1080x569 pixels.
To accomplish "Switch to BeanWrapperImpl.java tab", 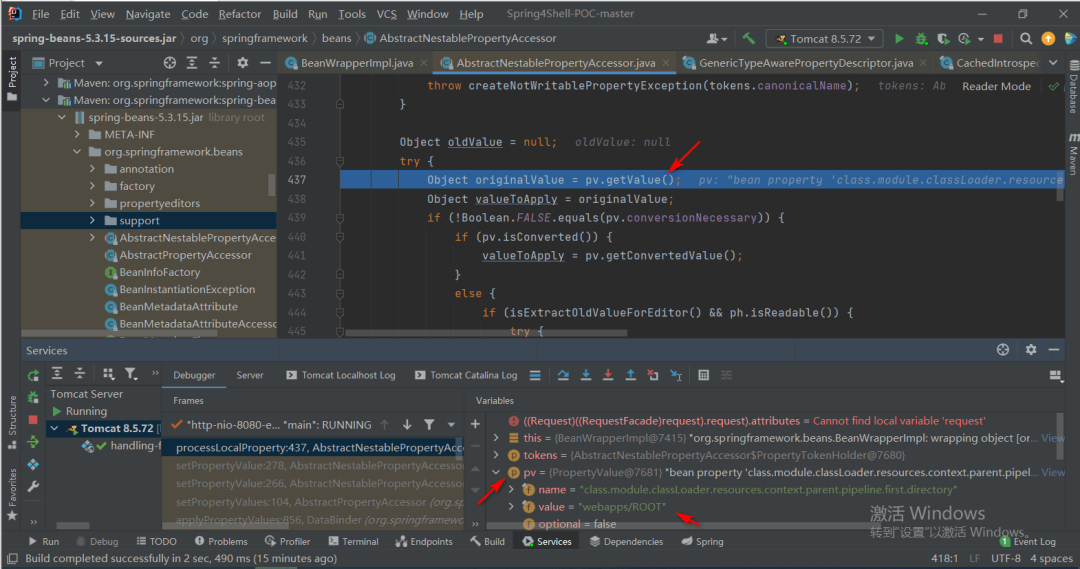I will coord(357,63).
